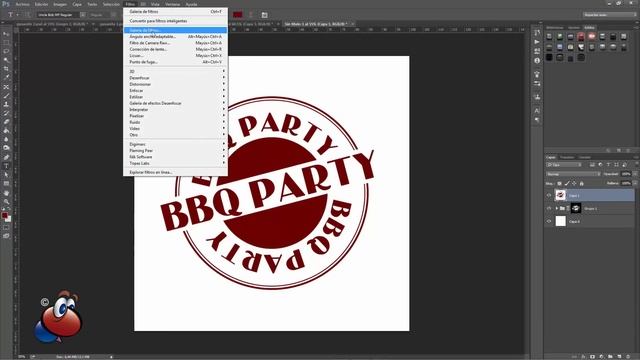640x360 pixels.
Task: Choose Explorar filtros en línea
Action: (x=176, y=172)
